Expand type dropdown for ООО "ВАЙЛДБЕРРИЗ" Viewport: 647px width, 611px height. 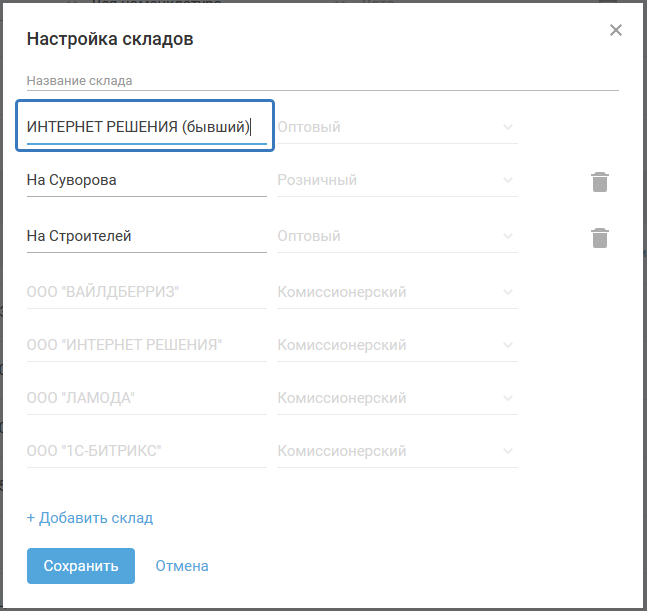pos(397,293)
